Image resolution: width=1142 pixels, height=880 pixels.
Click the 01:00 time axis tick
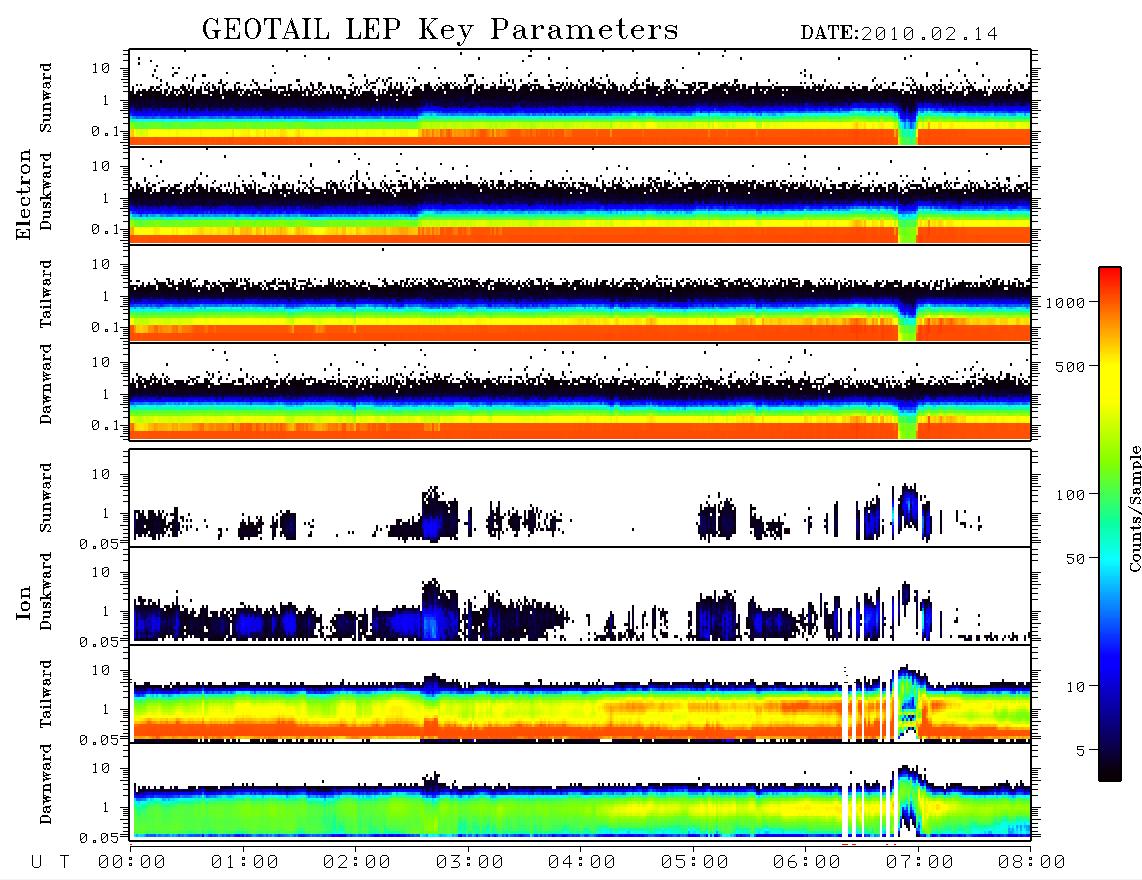click(x=244, y=862)
